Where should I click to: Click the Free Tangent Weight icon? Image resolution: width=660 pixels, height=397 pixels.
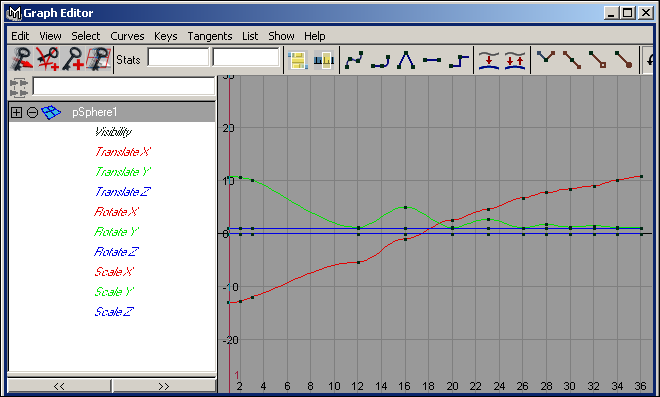coord(598,59)
